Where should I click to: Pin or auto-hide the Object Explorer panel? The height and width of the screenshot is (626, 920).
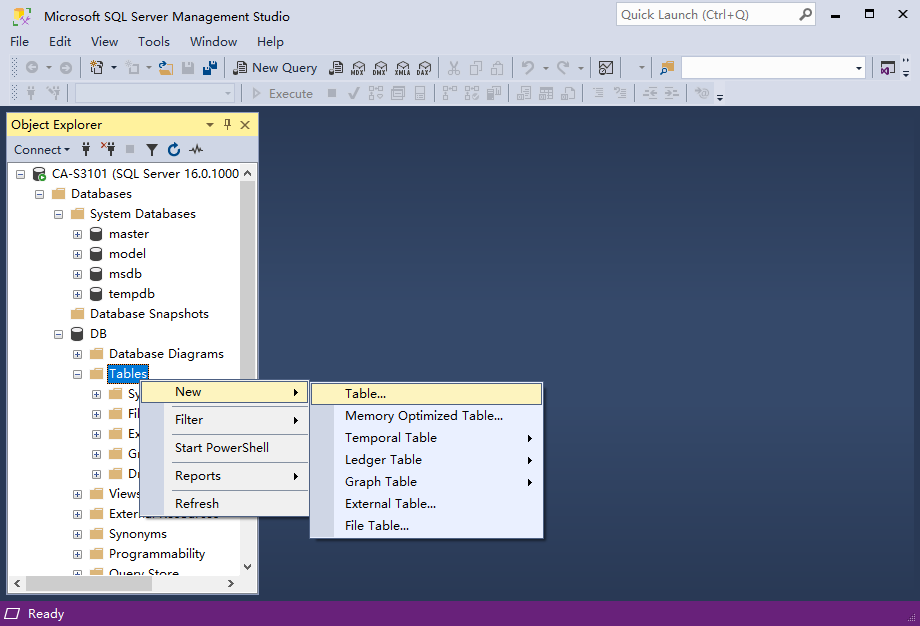pos(227,125)
